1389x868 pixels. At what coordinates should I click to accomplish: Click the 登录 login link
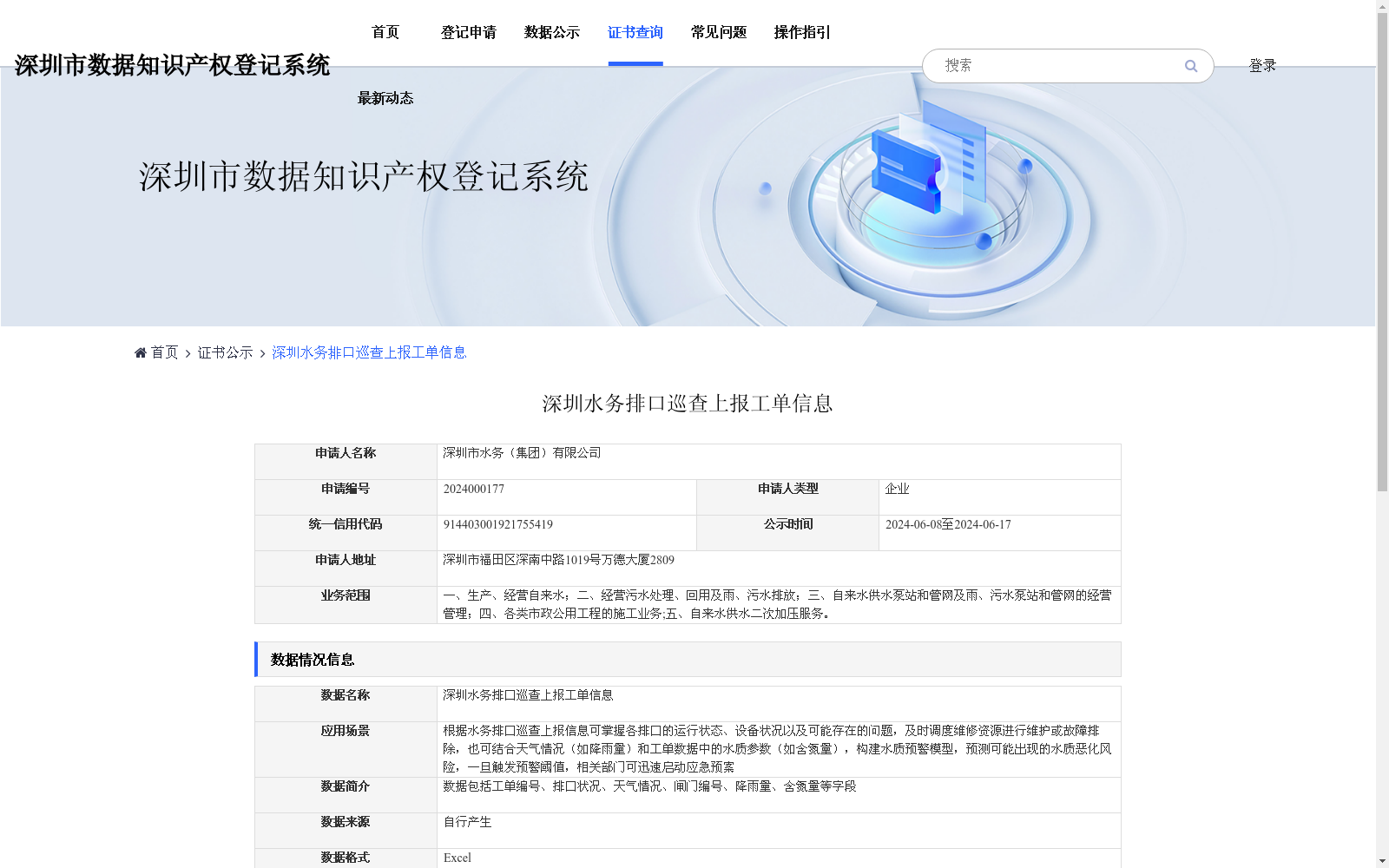[x=1262, y=65]
